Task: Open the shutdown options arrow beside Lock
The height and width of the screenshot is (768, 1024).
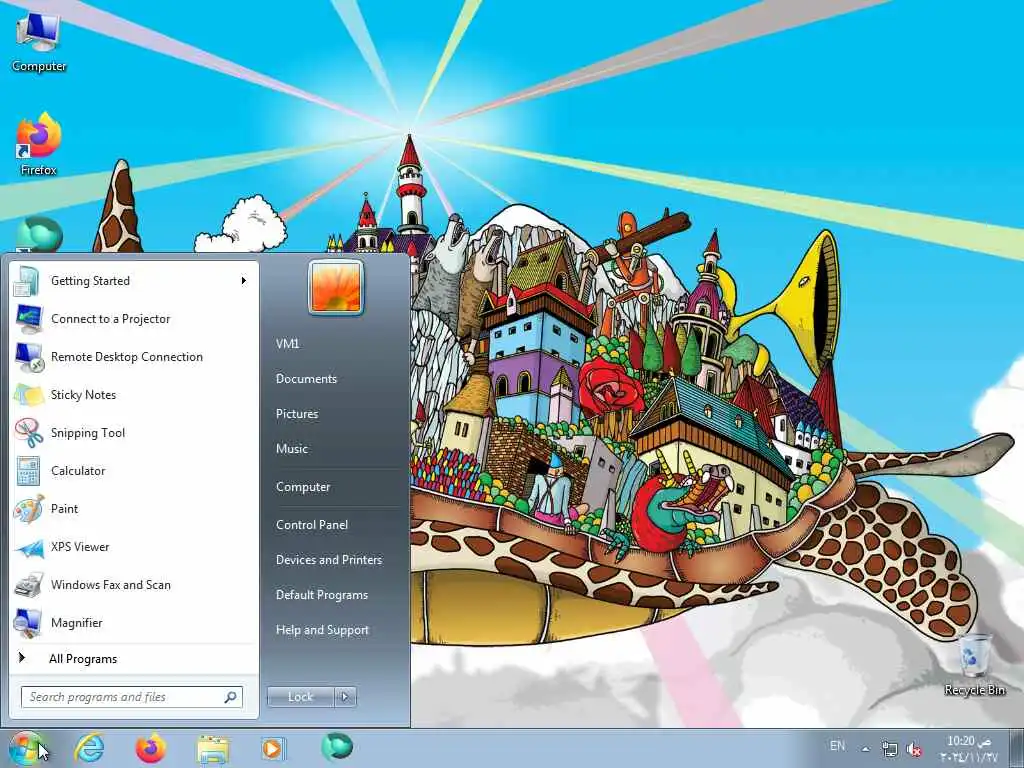Action: pyautogui.click(x=345, y=697)
